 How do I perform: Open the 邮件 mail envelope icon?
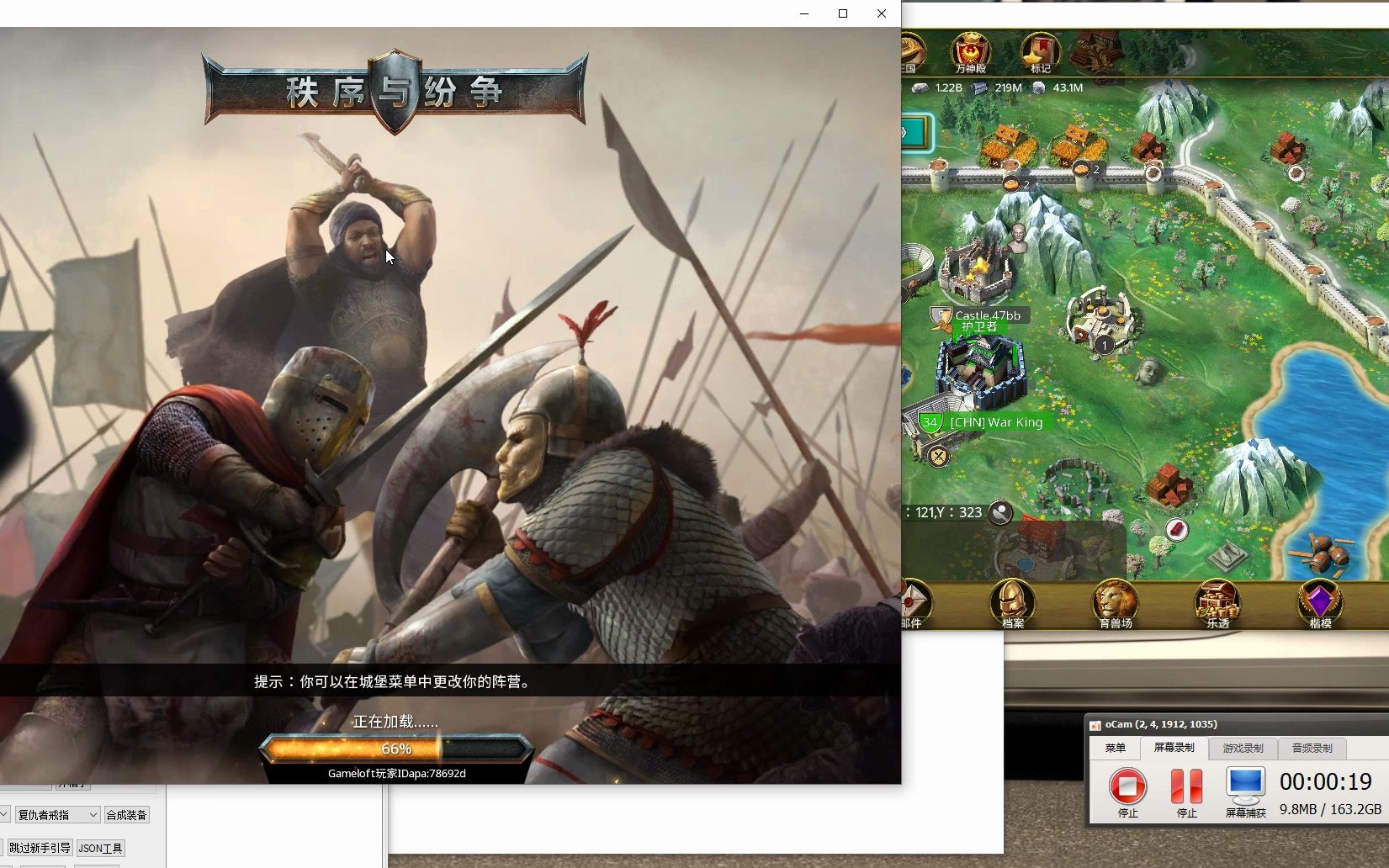(x=915, y=603)
